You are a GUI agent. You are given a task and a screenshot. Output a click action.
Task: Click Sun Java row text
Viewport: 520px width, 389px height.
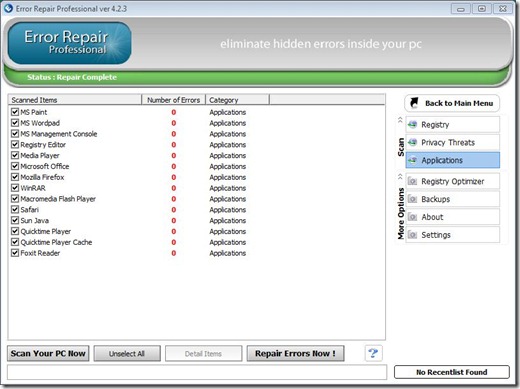[x=35, y=220]
